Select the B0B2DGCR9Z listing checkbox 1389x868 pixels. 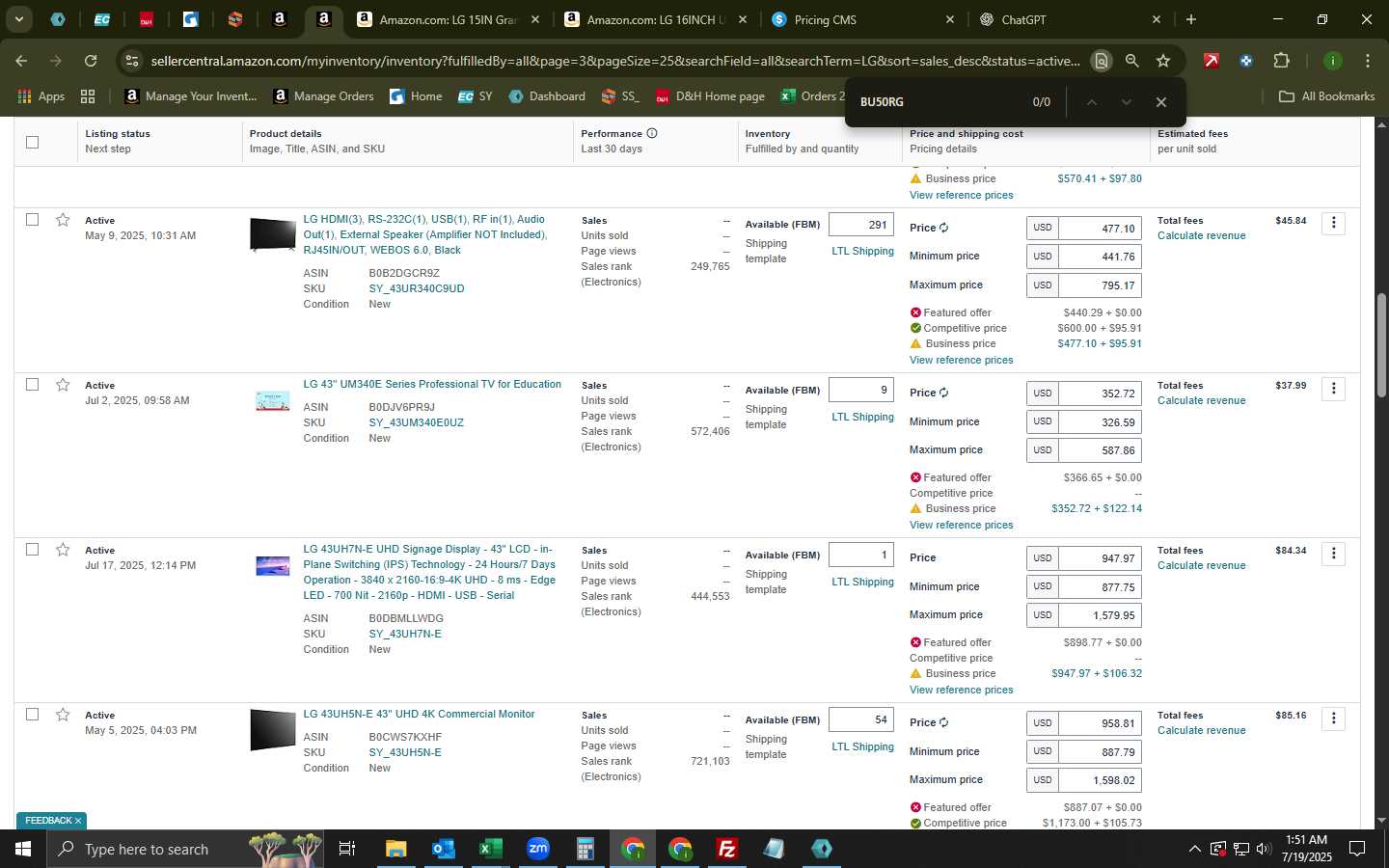(x=32, y=220)
